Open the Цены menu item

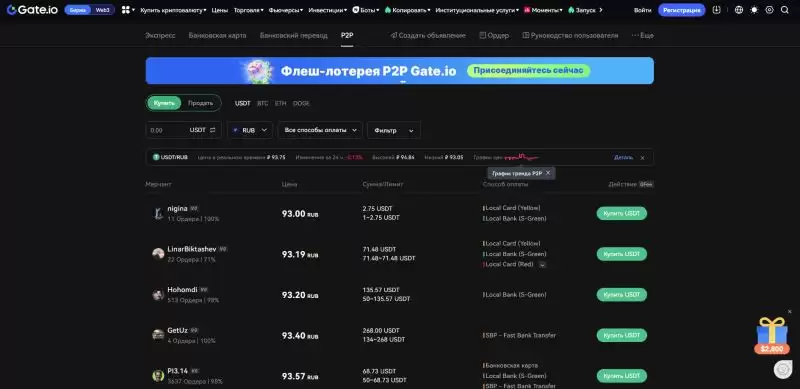(220, 10)
